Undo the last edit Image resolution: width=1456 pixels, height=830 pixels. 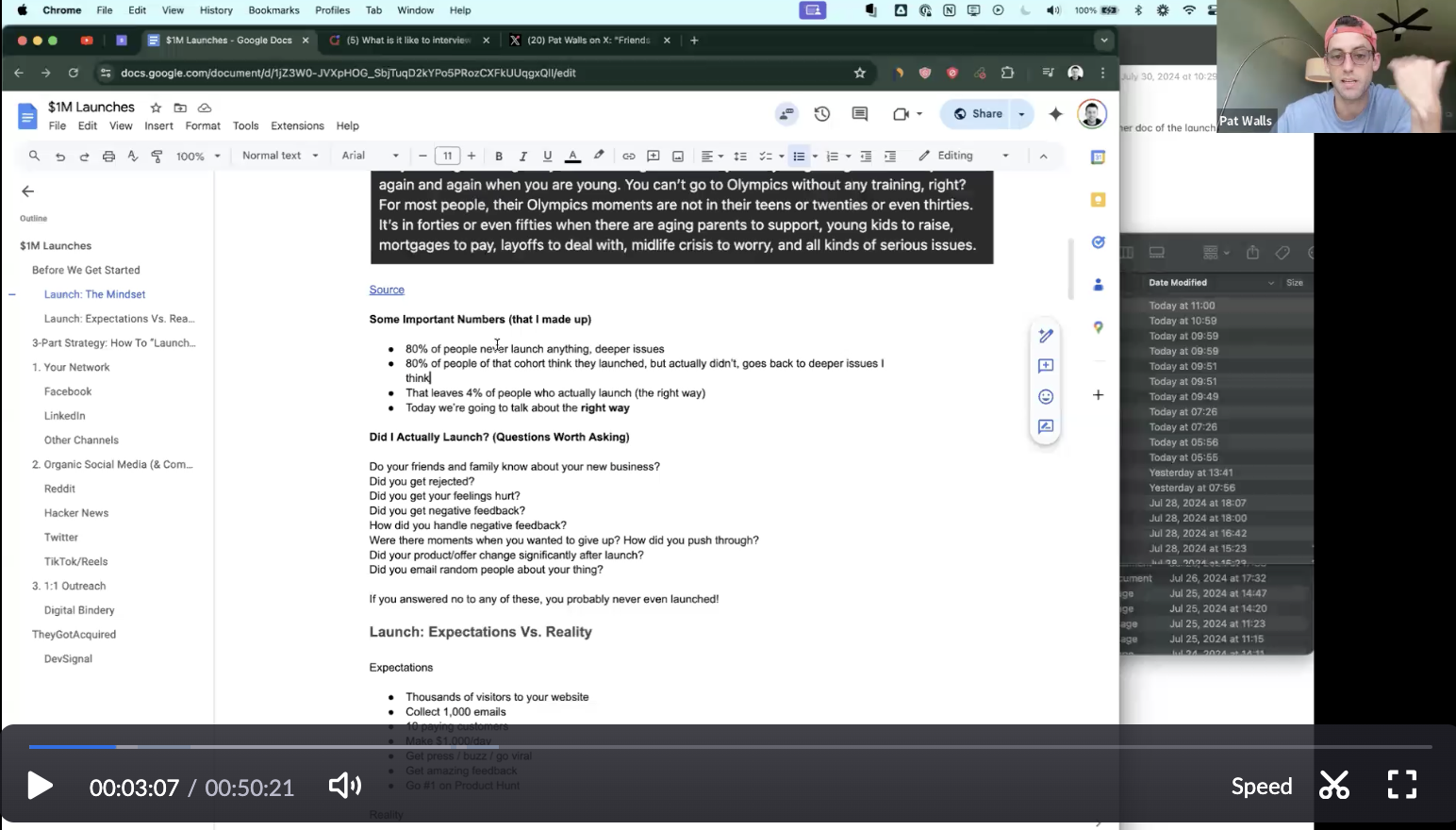(59, 156)
